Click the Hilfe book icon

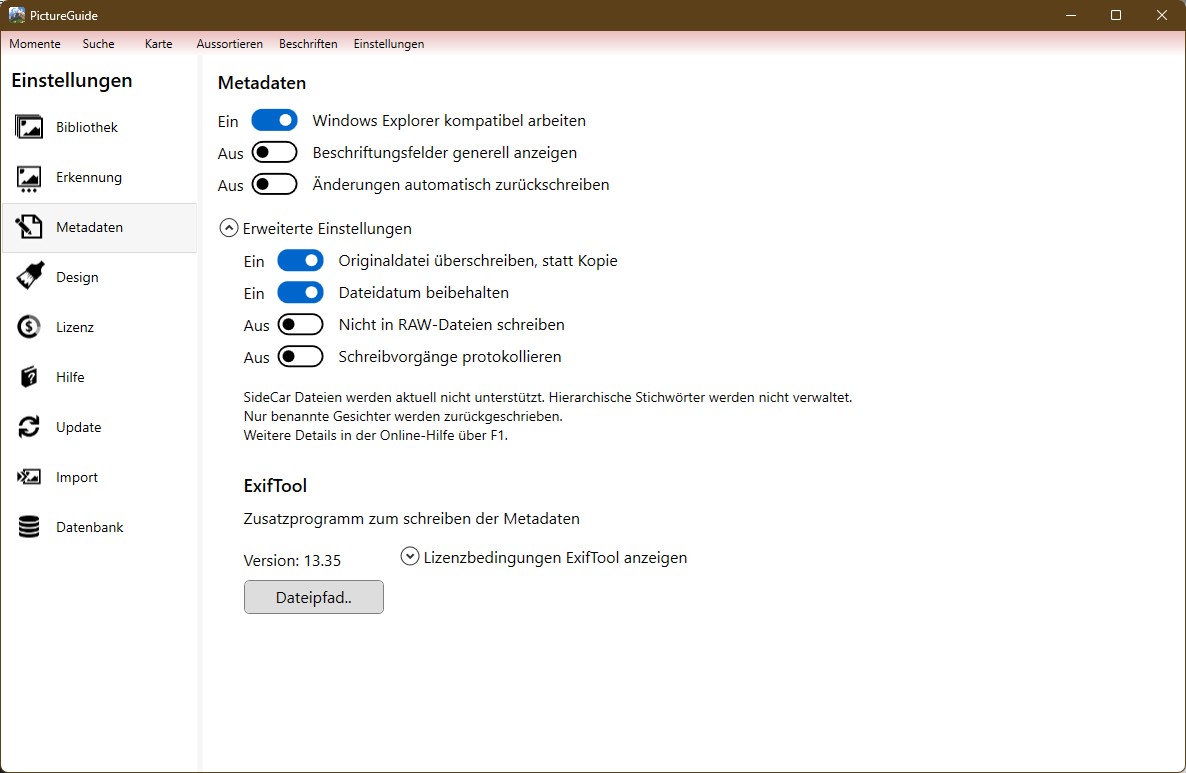tap(29, 377)
